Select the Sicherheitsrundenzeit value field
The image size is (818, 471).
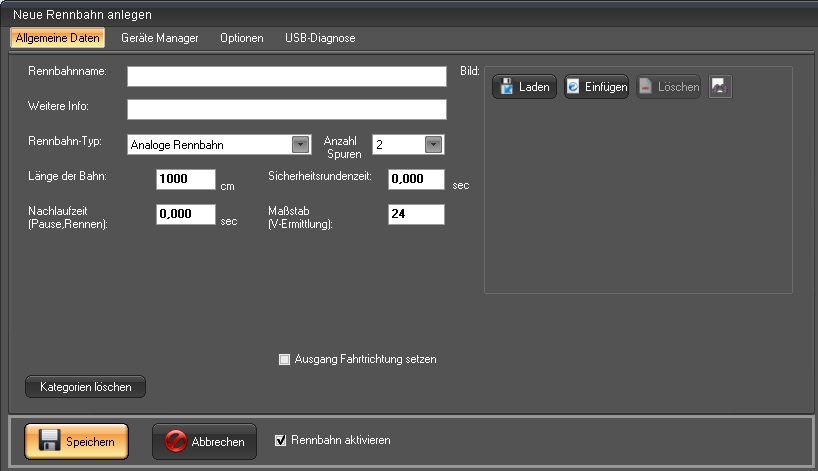pyautogui.click(x=415, y=180)
